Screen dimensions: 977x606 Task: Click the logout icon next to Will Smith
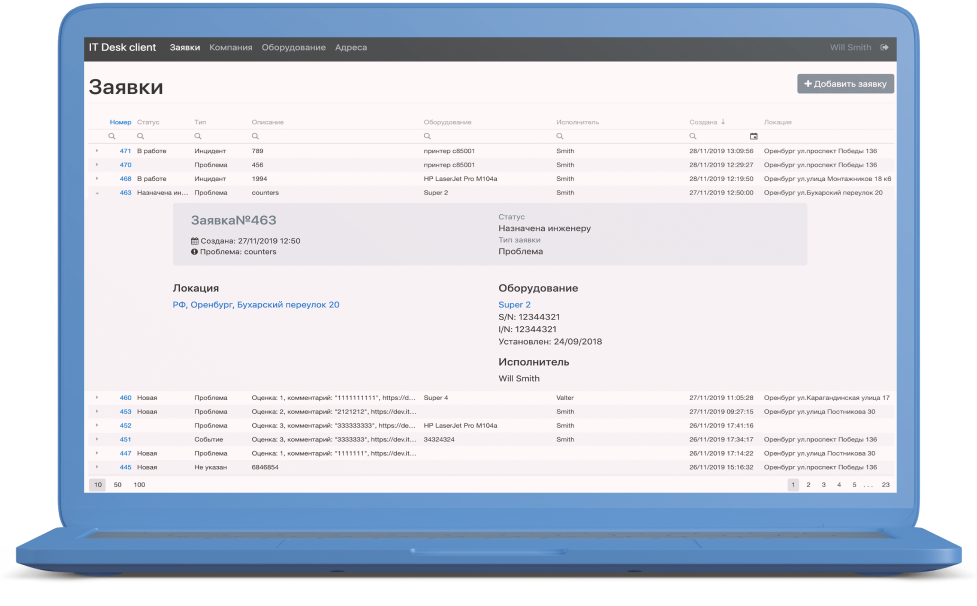(884, 48)
